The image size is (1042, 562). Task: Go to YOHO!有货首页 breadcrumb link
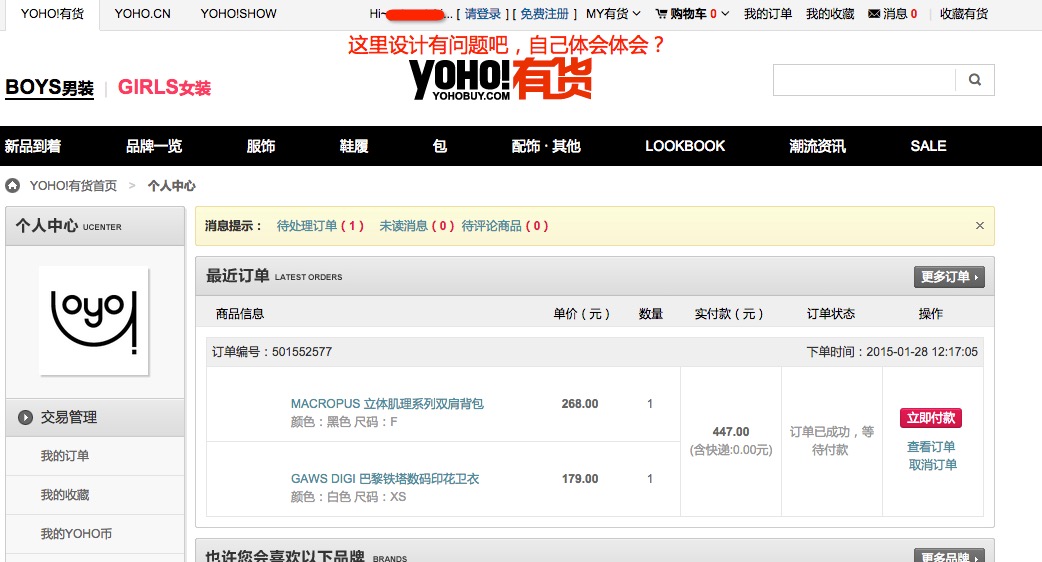click(73, 185)
